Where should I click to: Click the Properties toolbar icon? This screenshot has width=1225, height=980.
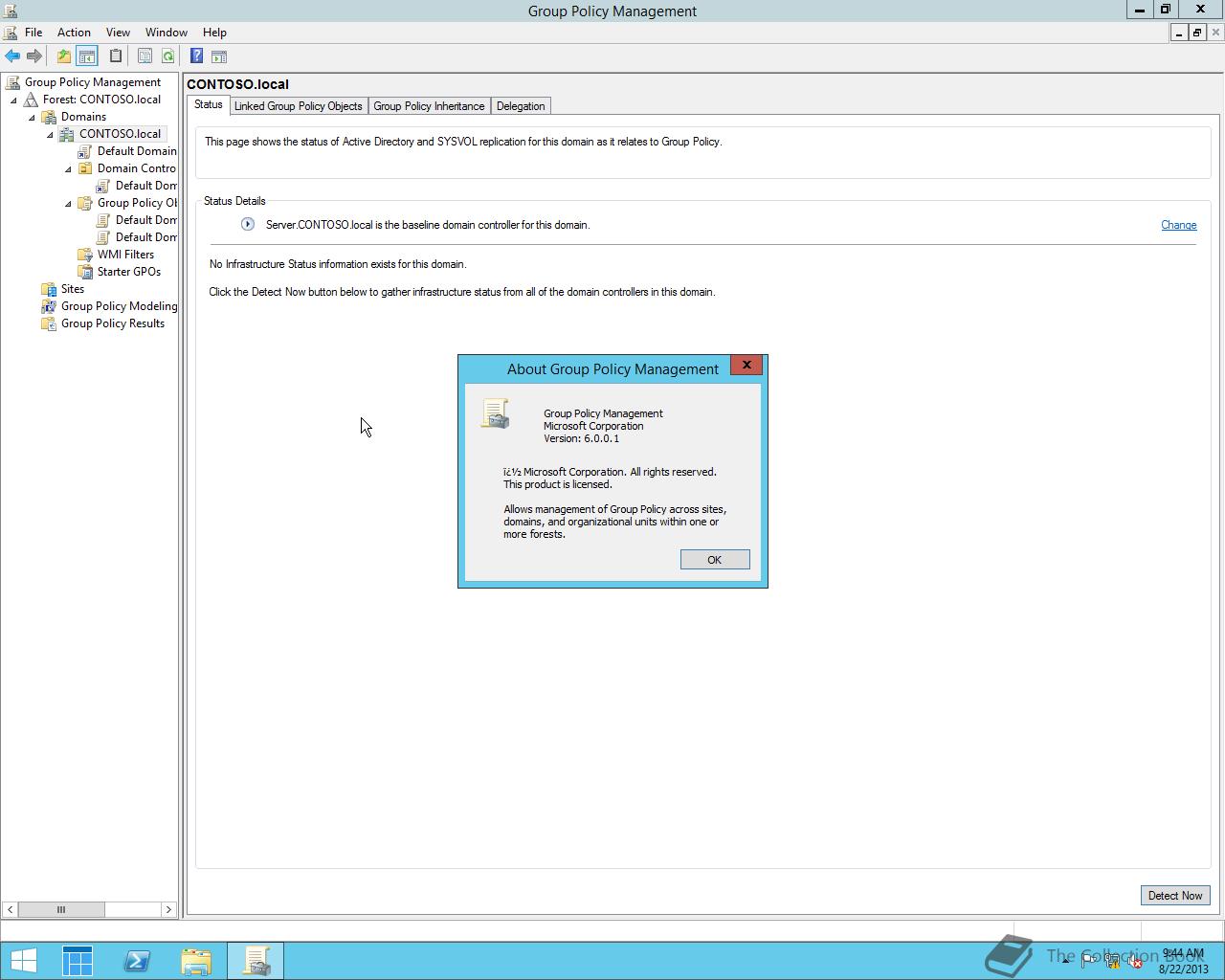click(x=145, y=56)
